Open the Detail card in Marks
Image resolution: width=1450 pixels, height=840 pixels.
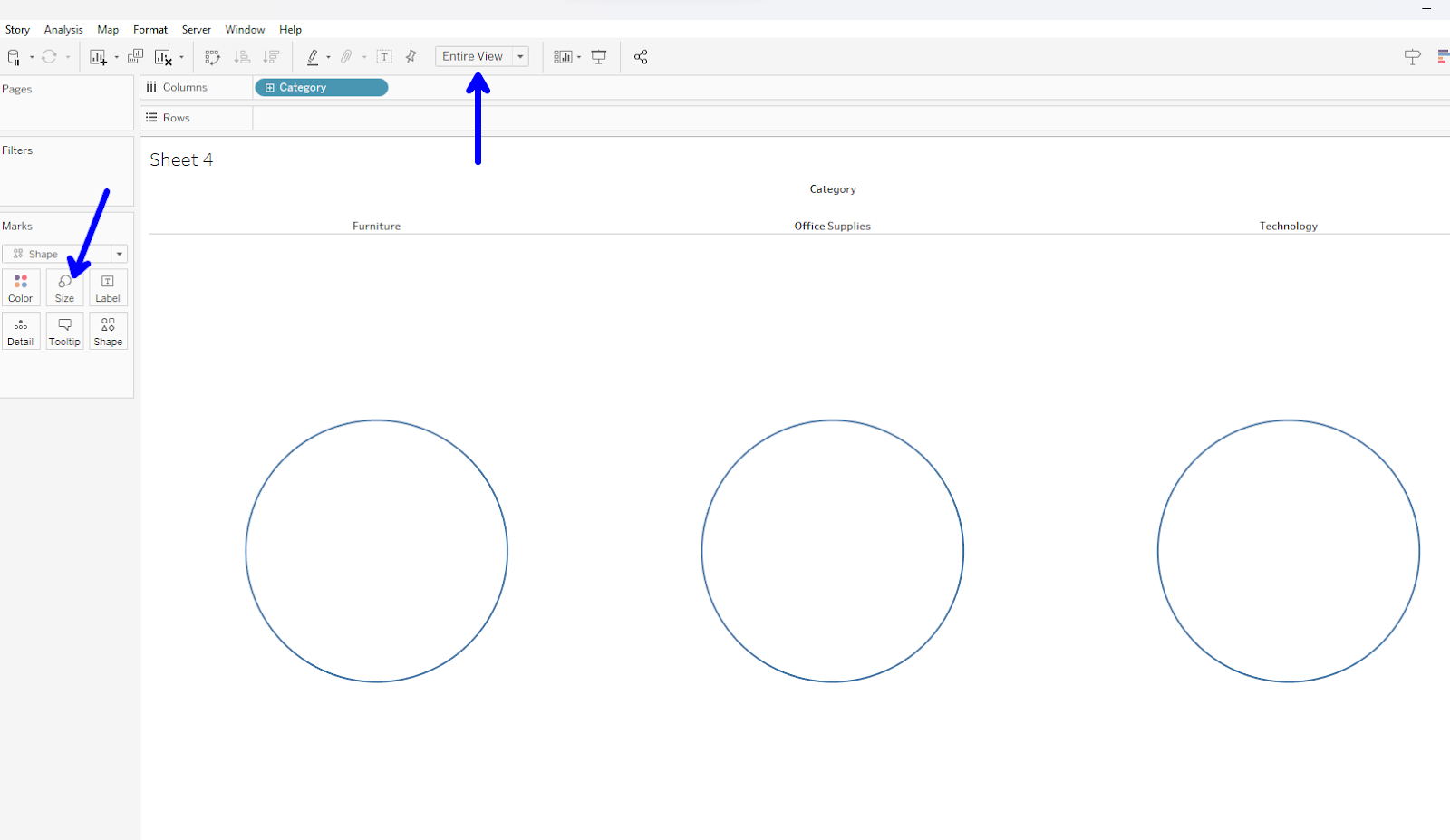pos(21,332)
